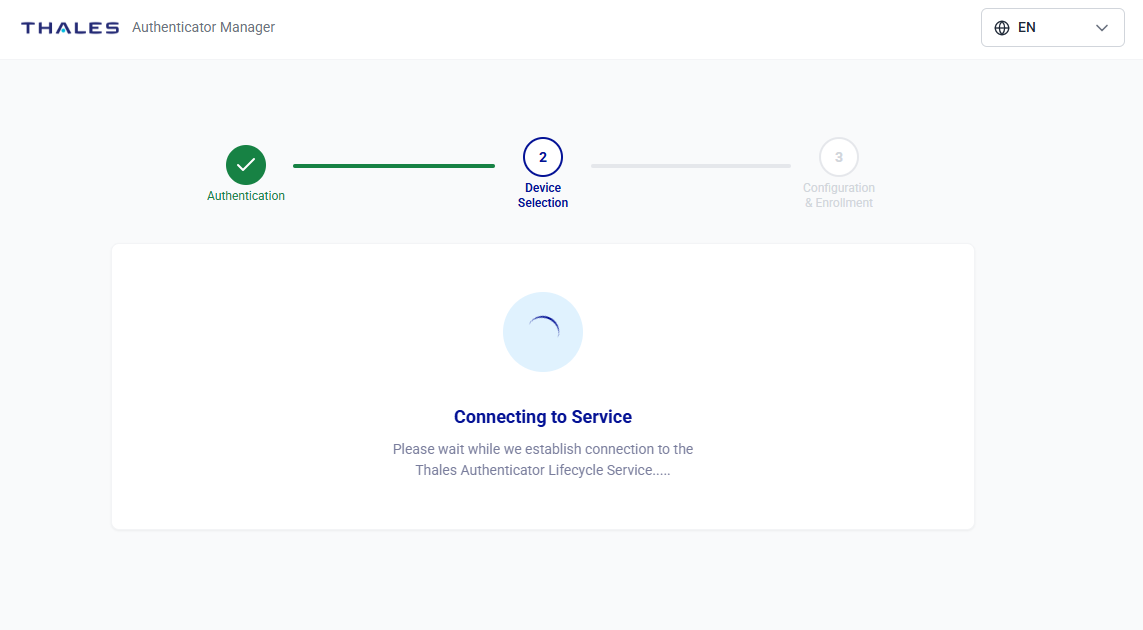Expand the language chevron arrow

pyautogui.click(x=1101, y=28)
